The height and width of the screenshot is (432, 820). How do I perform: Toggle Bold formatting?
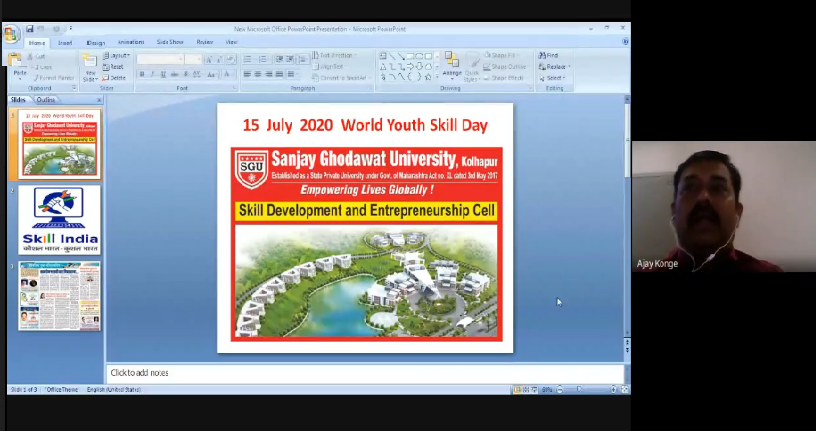[142, 75]
